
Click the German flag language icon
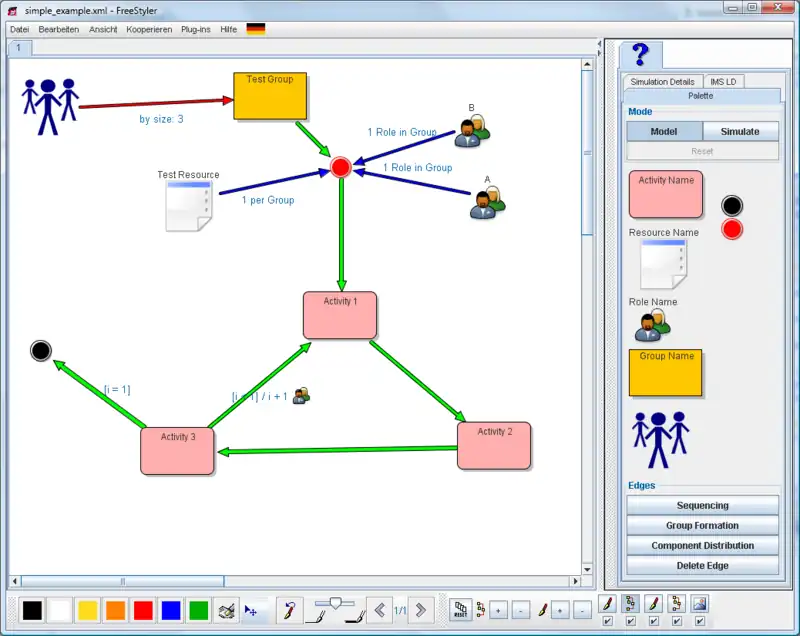(256, 29)
